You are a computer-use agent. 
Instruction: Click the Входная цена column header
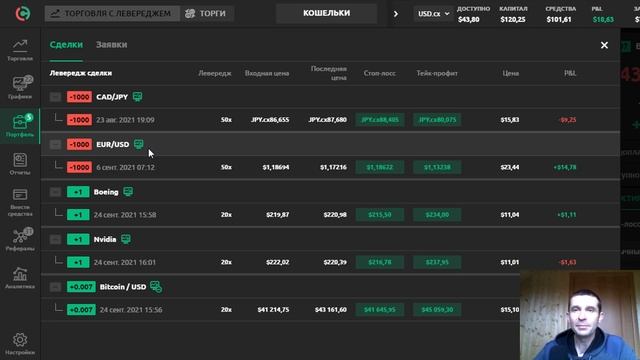[267, 73]
